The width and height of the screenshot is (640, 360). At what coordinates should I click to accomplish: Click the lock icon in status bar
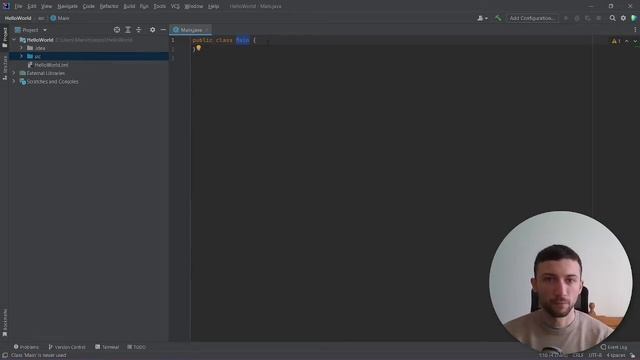pos(633,356)
